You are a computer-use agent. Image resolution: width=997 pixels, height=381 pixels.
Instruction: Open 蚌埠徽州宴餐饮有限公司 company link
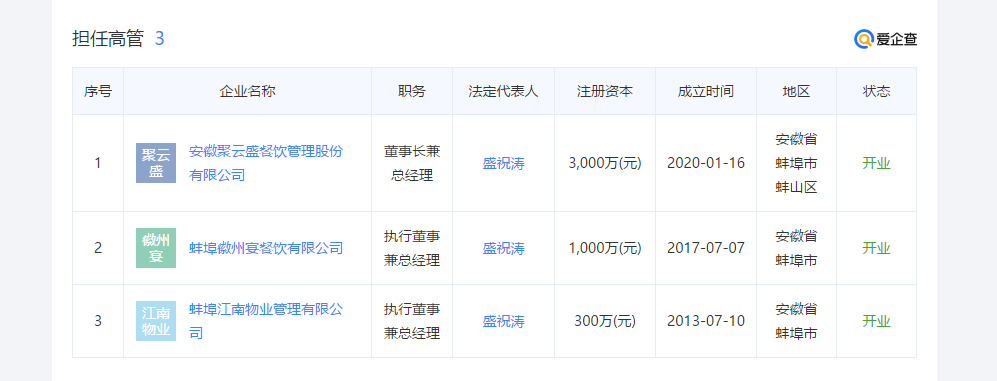pyautogui.click(x=266, y=248)
